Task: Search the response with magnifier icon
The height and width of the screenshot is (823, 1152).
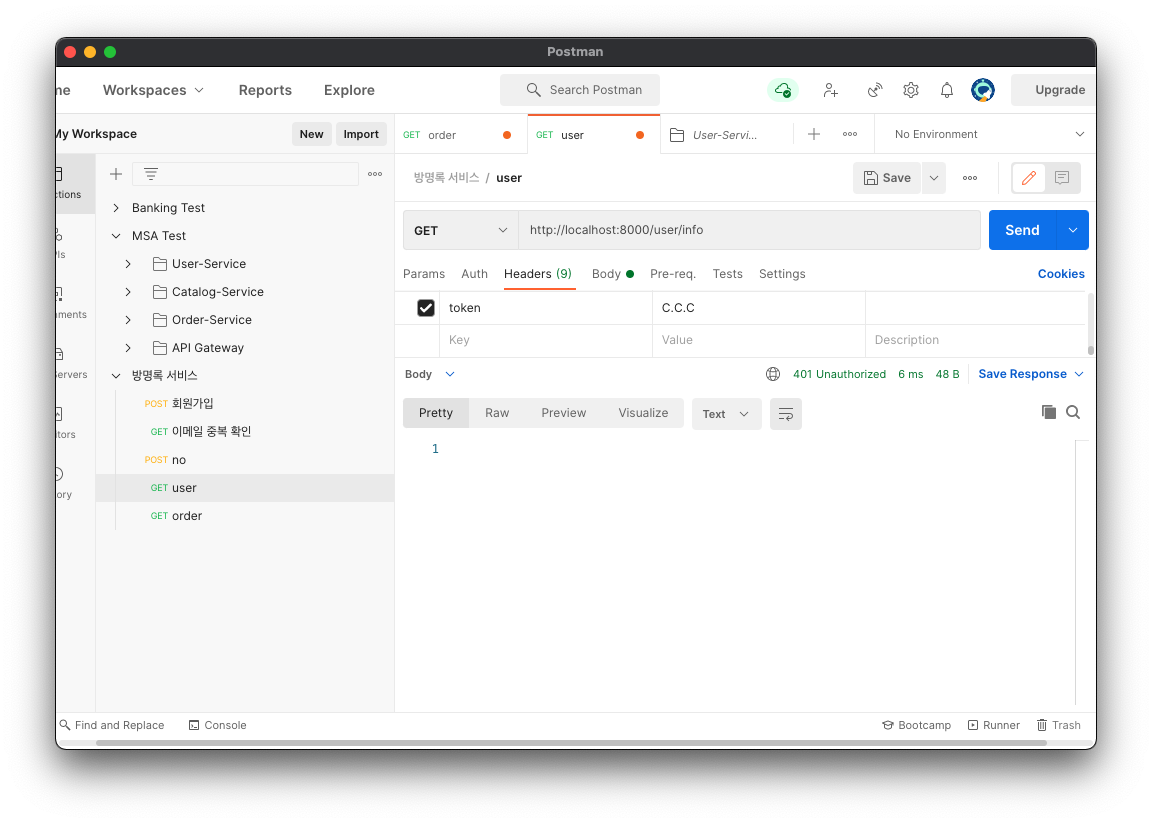Action: (1073, 412)
